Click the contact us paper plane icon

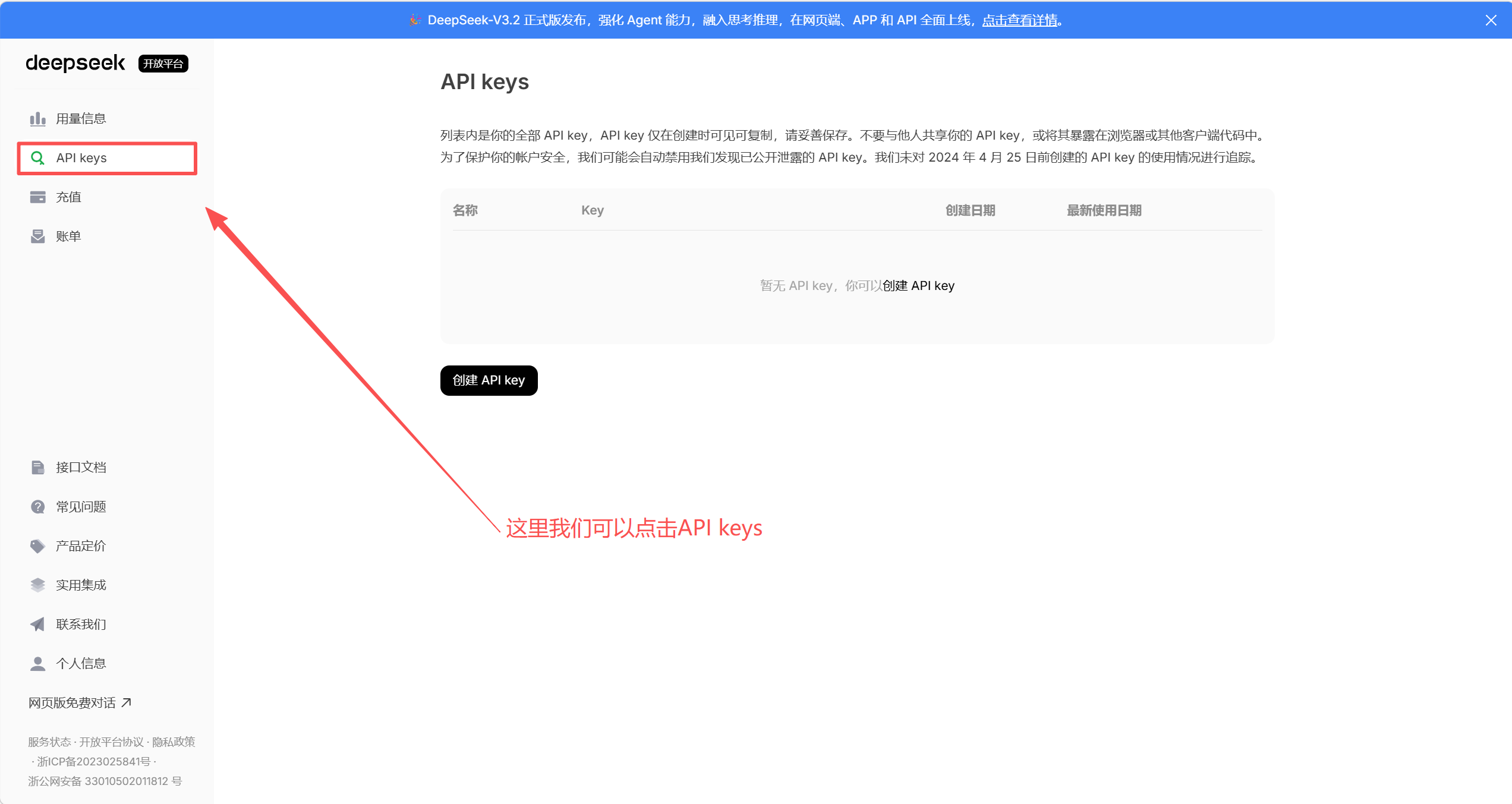pyautogui.click(x=37, y=625)
